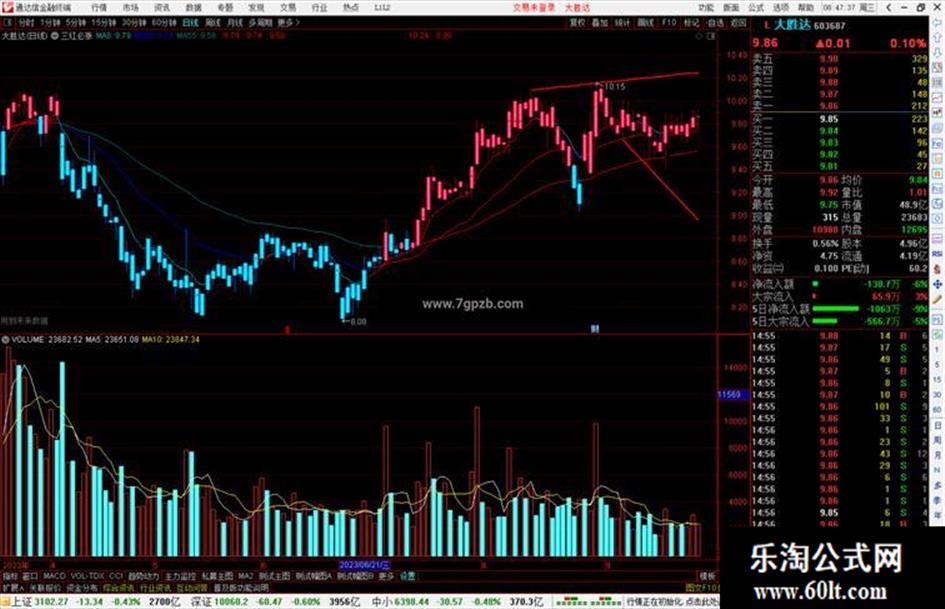The width and height of the screenshot is (945, 609).
Task: Select the 周线 weekly period tab
Action: pos(213,22)
